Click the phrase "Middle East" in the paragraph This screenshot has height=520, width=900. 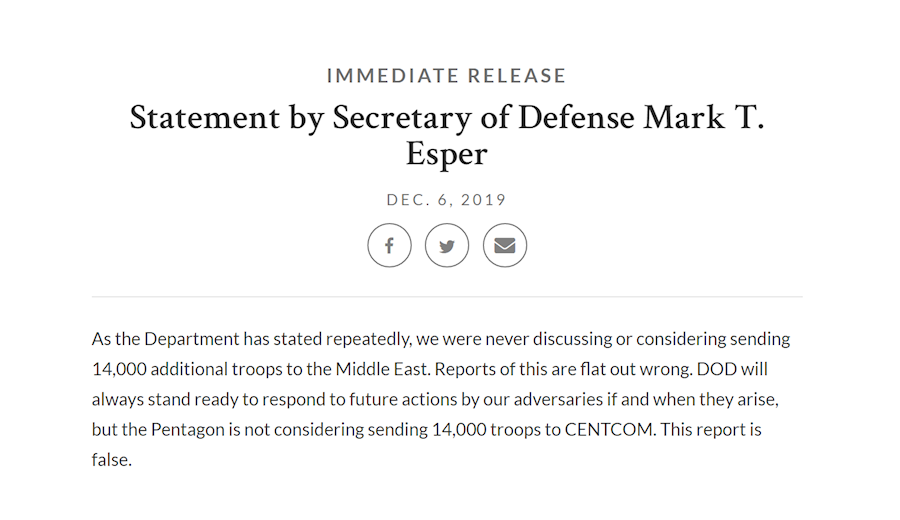point(383,369)
